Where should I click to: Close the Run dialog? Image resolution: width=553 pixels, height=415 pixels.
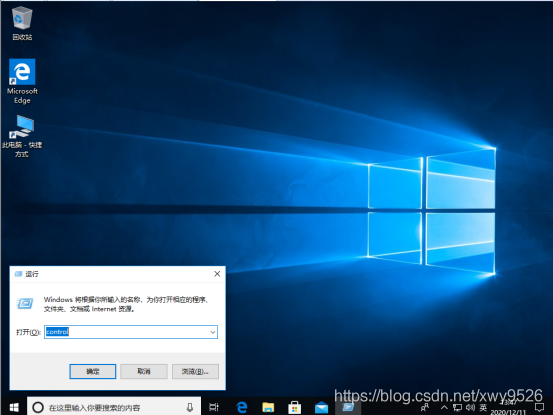217,274
